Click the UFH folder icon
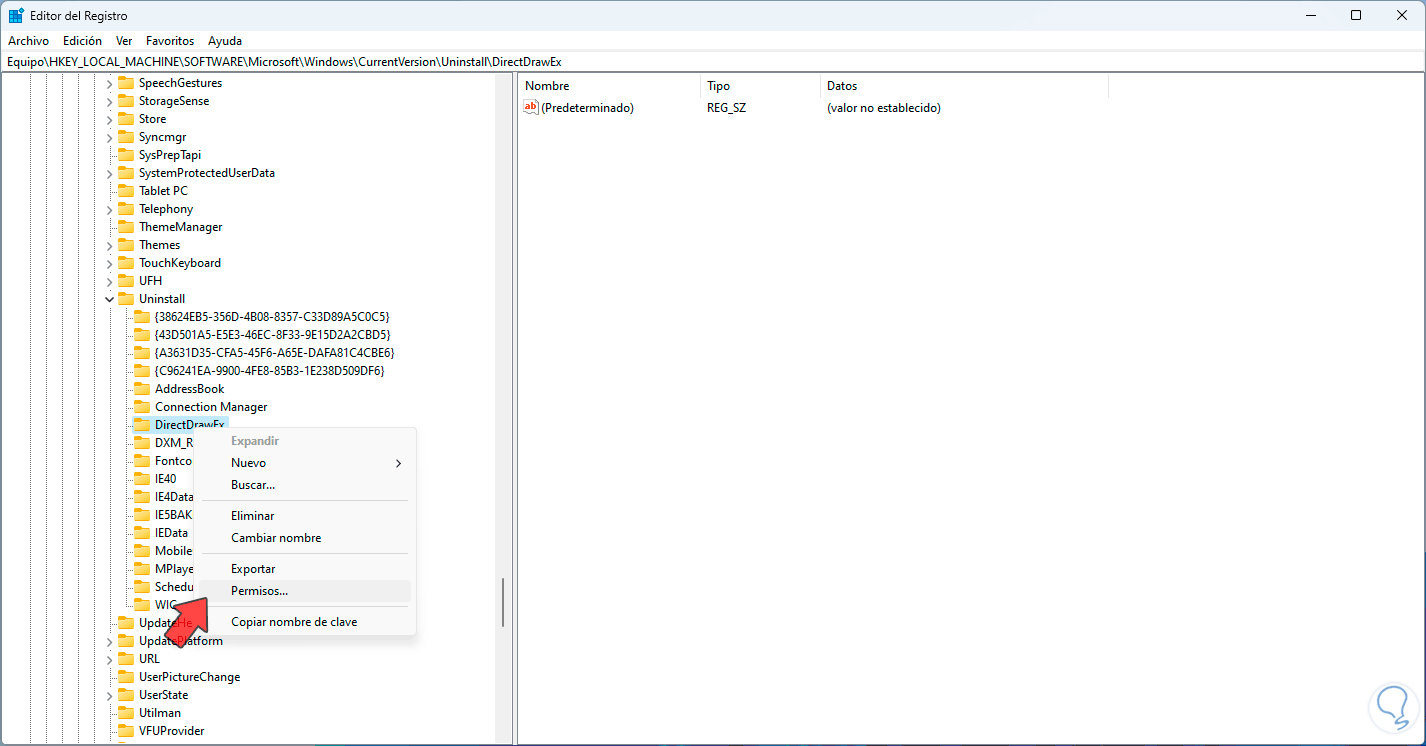1426x746 pixels. [126, 281]
